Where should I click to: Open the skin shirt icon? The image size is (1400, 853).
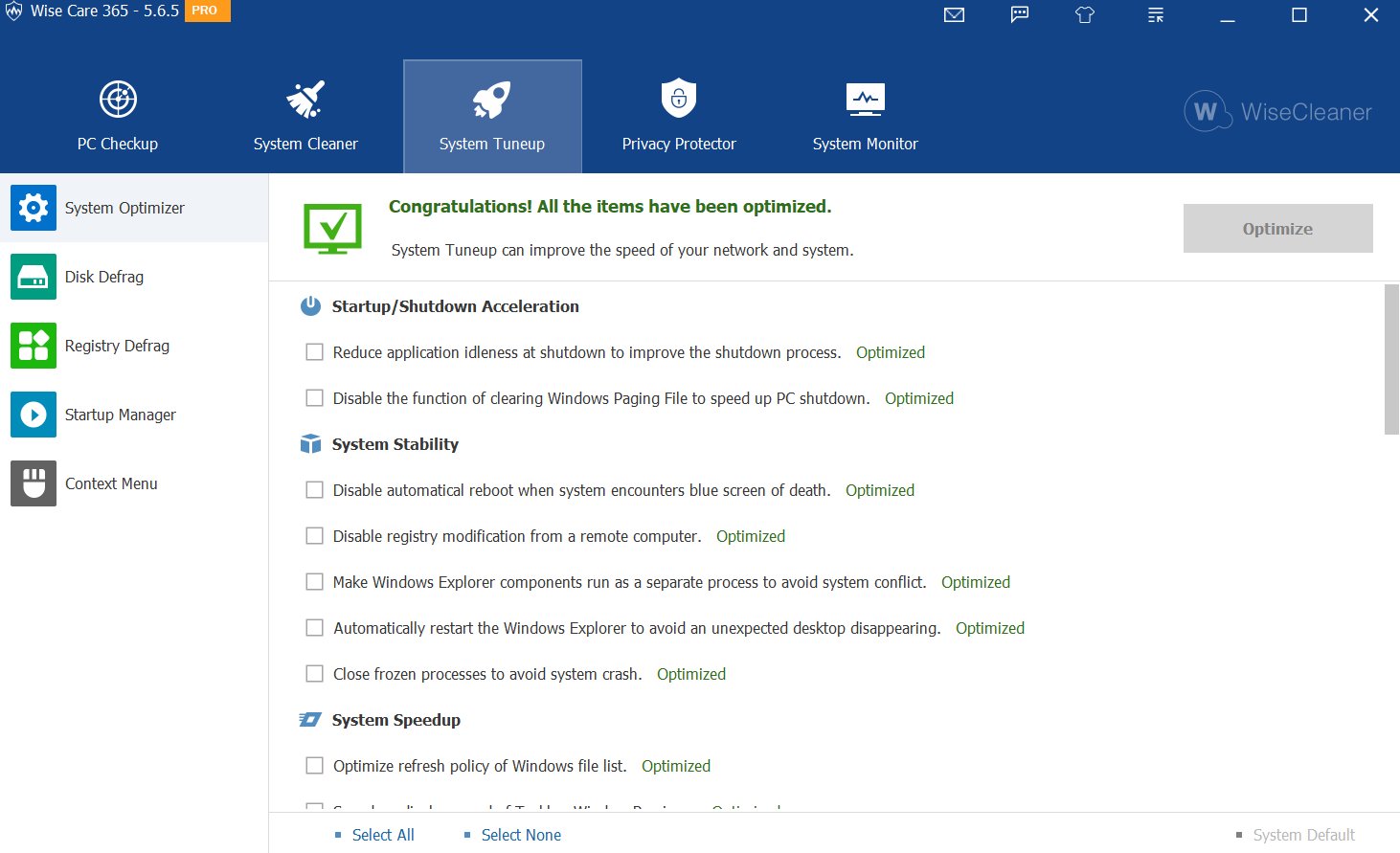click(1085, 15)
